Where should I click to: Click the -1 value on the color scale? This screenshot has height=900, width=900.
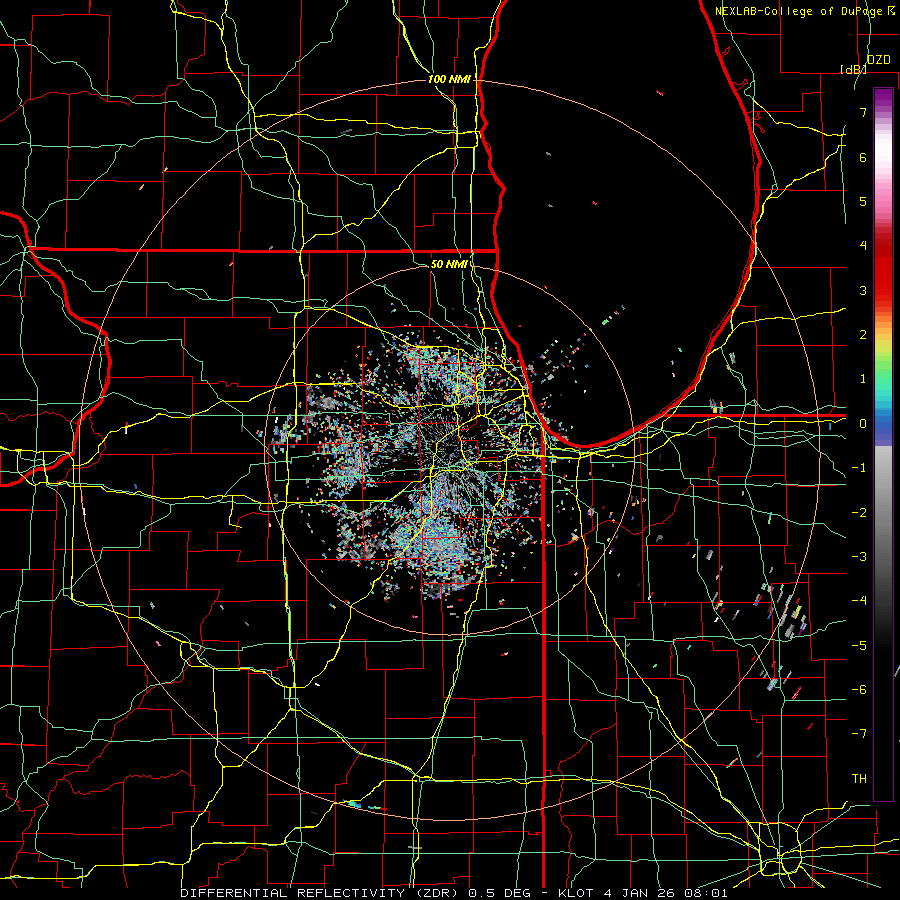pos(859,468)
